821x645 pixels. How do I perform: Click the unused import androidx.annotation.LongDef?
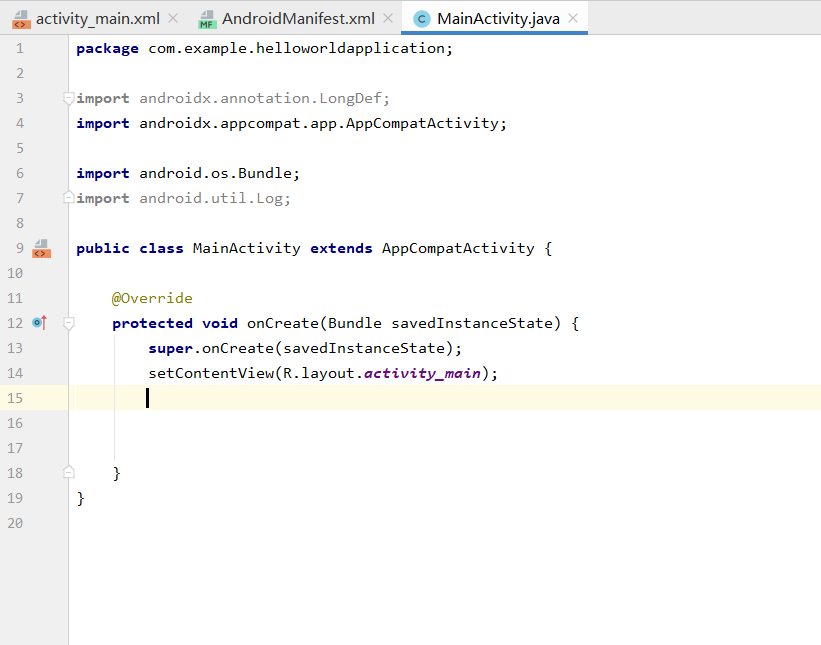pos(260,98)
